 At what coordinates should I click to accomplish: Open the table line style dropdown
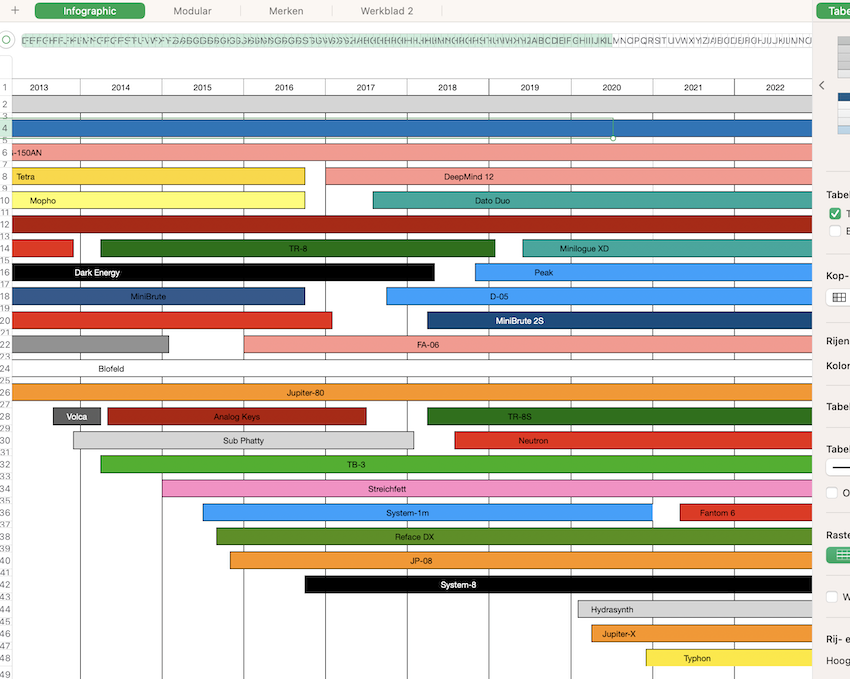839,467
